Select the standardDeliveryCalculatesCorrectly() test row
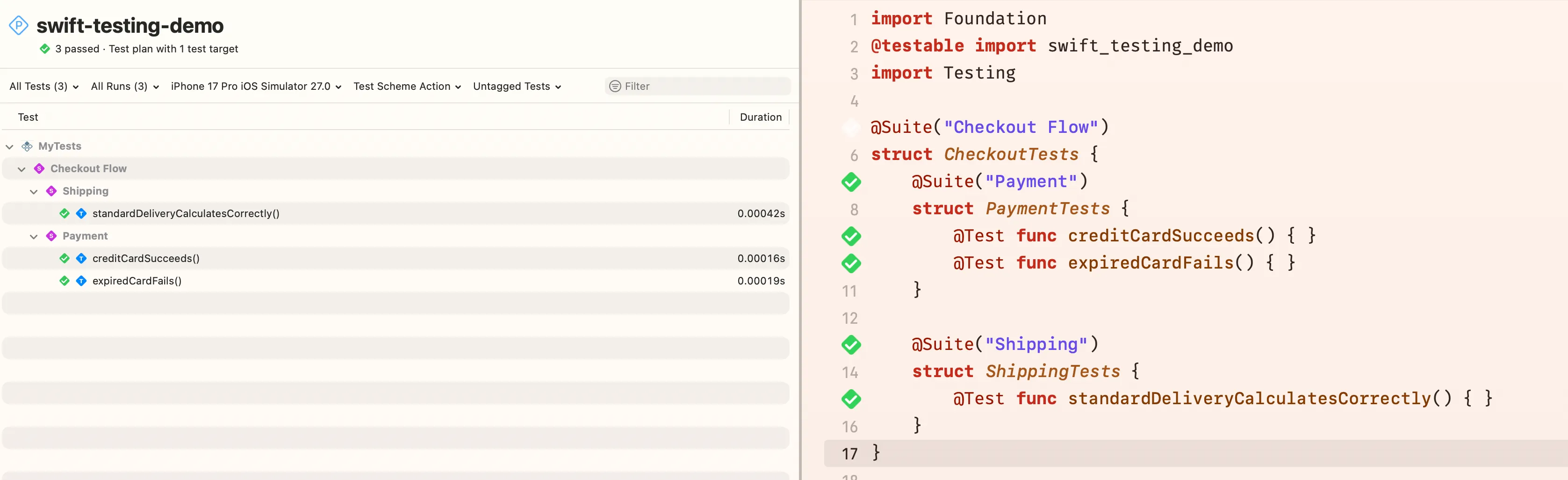The height and width of the screenshot is (480, 1568). tap(396, 213)
